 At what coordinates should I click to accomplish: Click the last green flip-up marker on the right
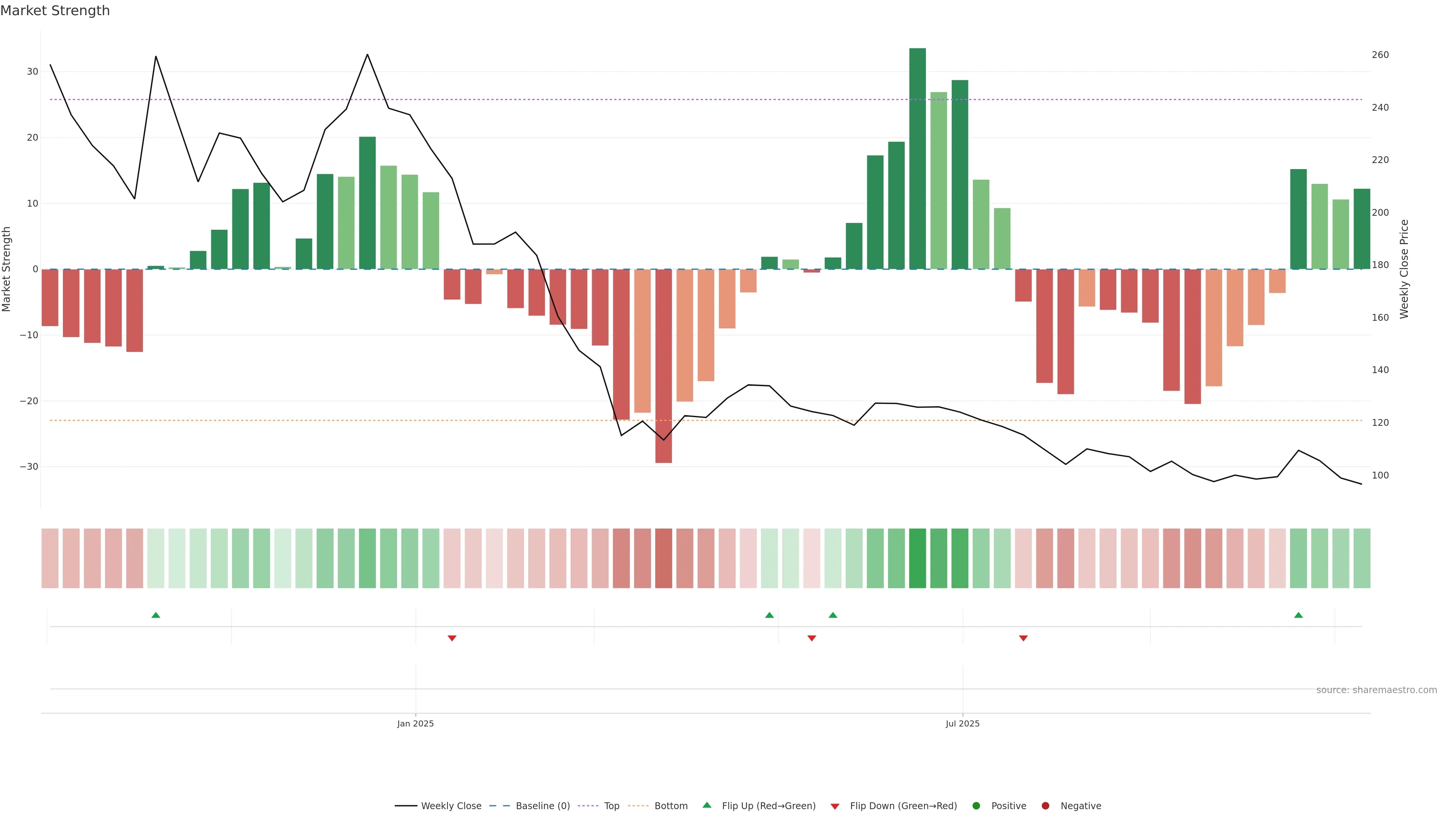click(x=1298, y=615)
